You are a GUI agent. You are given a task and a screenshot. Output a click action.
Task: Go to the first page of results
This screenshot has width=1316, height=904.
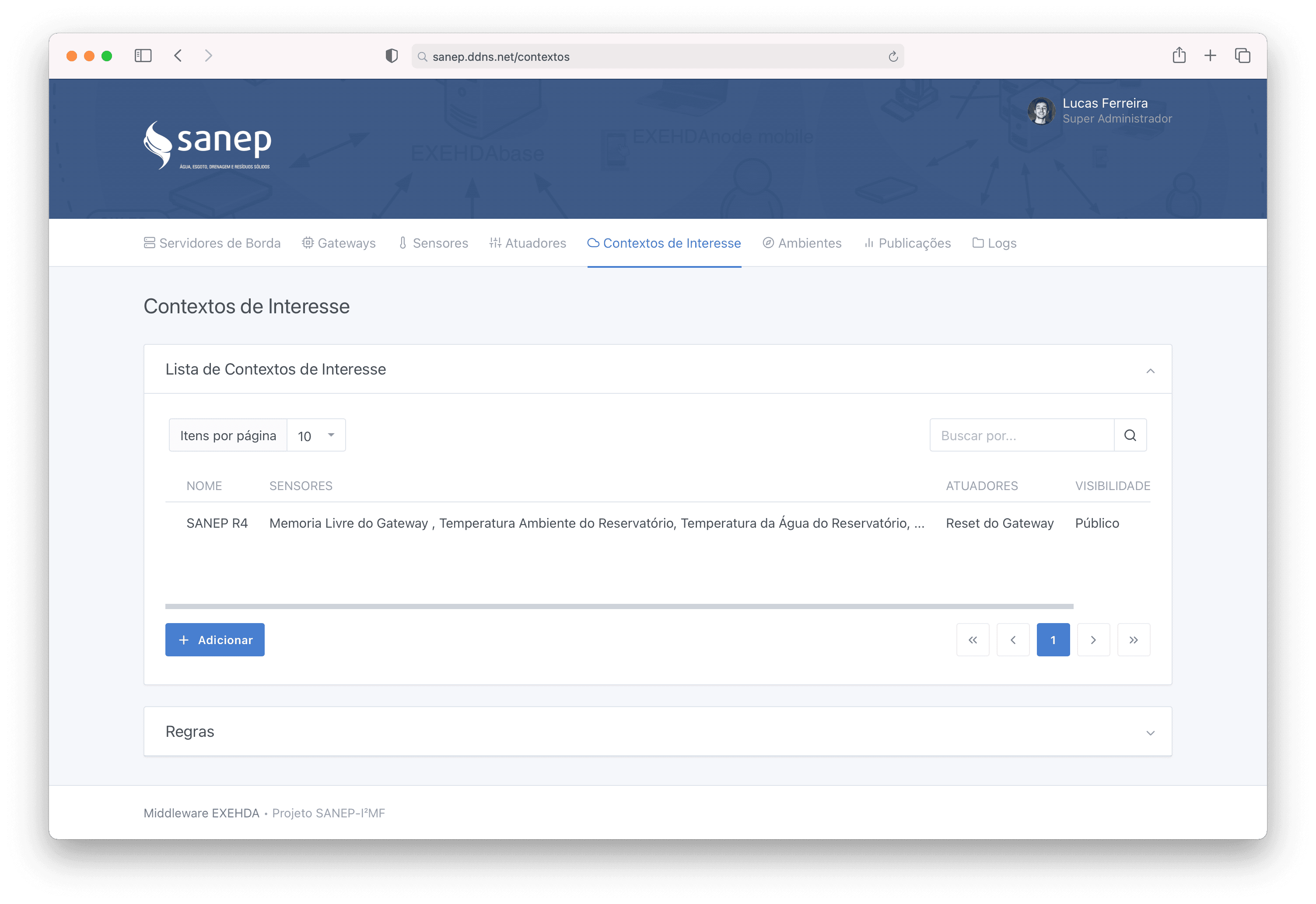[x=972, y=639]
